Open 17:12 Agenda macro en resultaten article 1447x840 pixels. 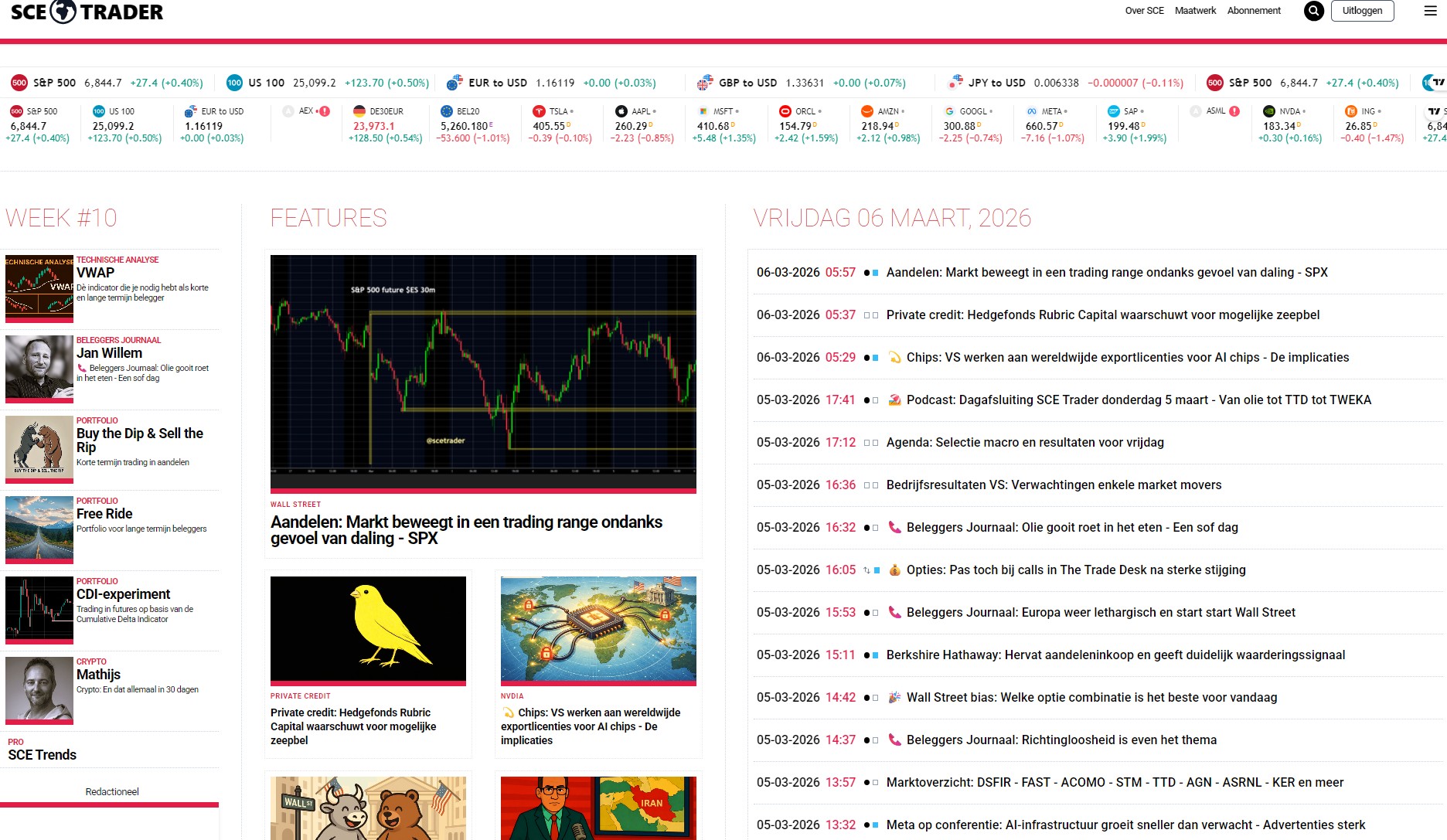click(x=1025, y=442)
